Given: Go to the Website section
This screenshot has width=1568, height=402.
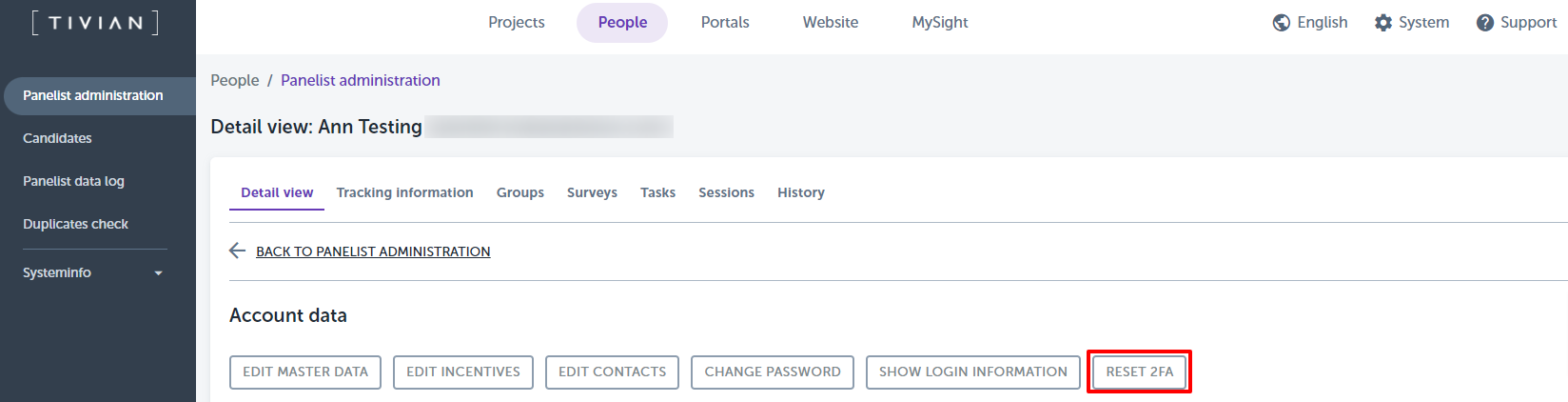Looking at the screenshot, I should 831,22.
